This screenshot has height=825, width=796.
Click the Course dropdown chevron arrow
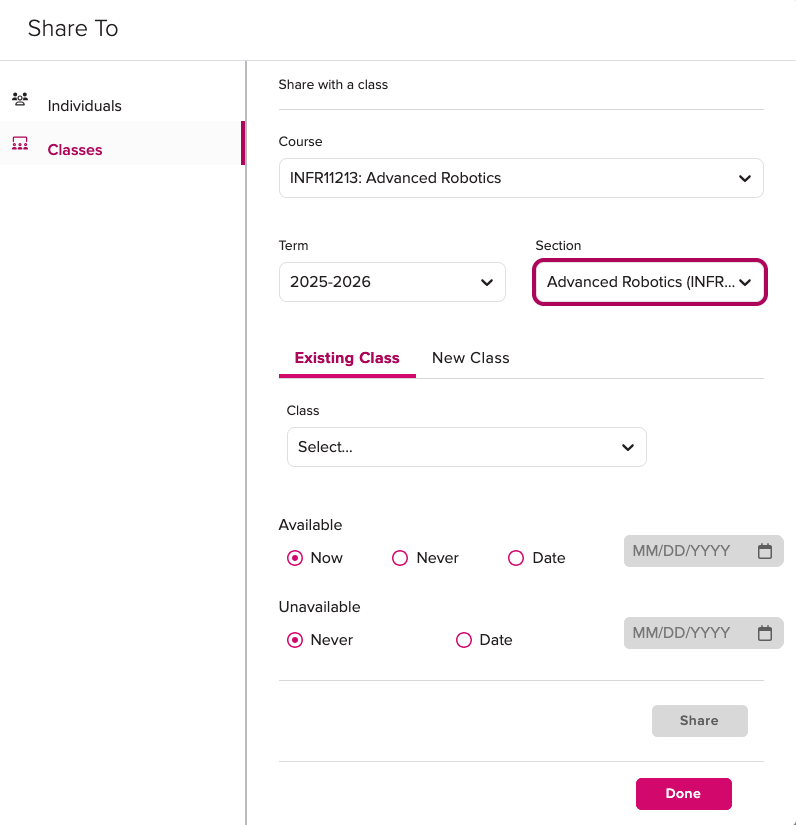tap(744, 179)
